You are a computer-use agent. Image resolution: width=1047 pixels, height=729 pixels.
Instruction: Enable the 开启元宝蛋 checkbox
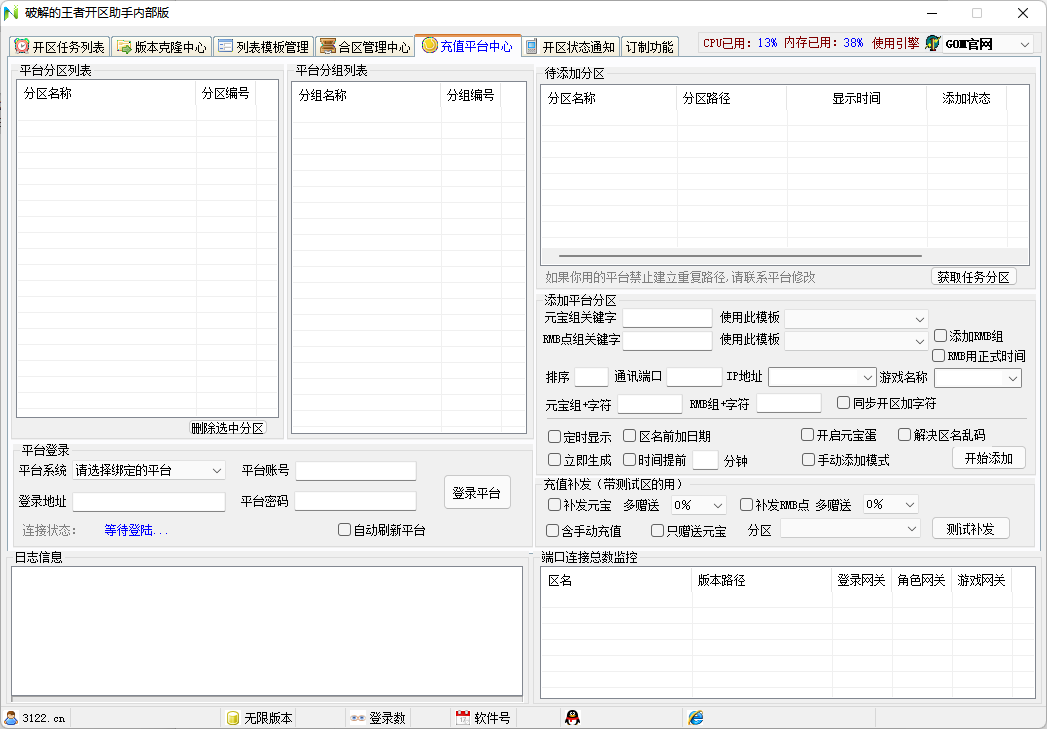click(807, 435)
